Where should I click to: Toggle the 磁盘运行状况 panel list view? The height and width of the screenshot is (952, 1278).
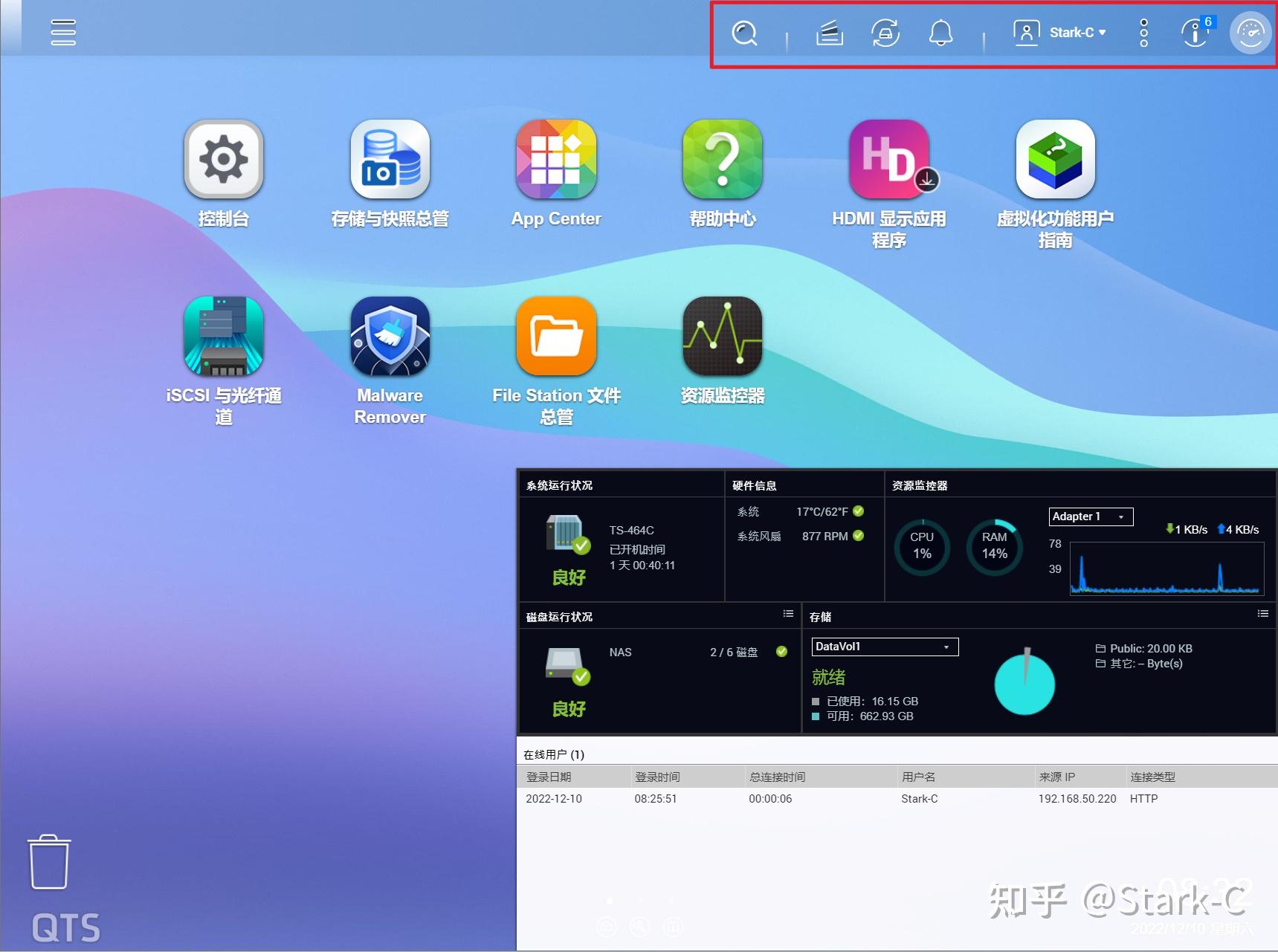tap(788, 614)
